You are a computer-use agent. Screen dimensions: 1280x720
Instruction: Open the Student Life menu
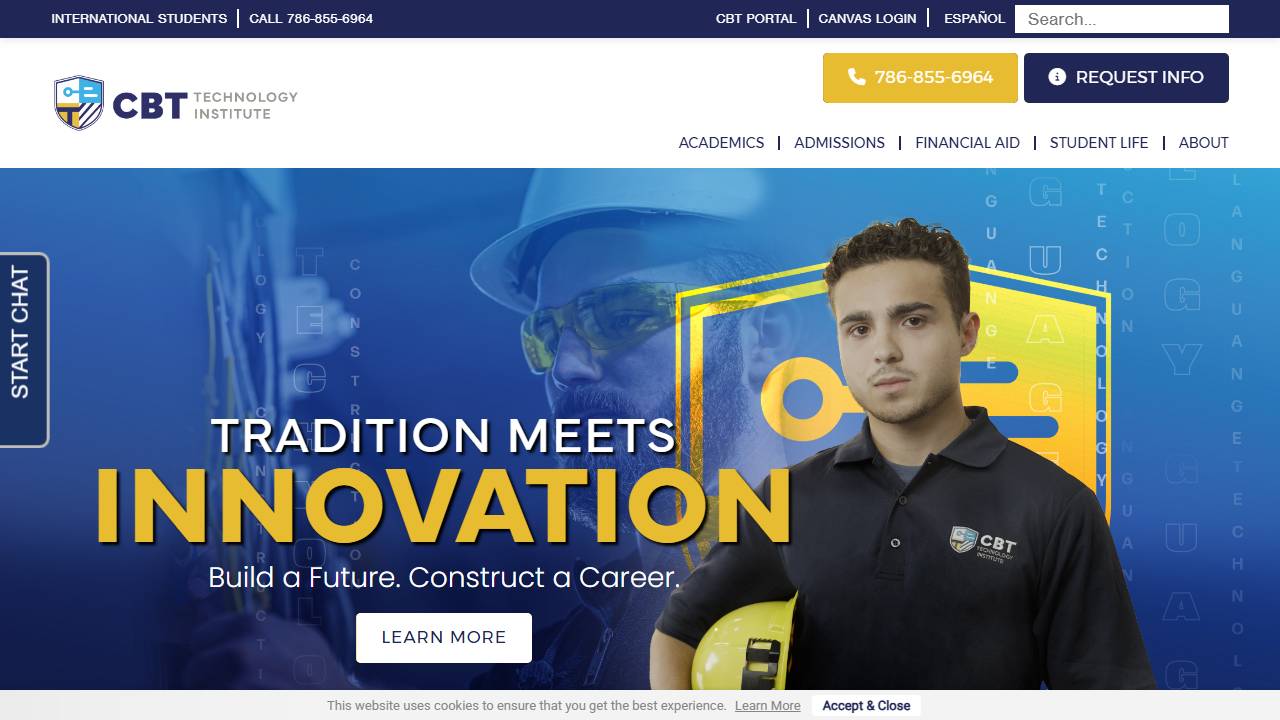[x=1099, y=143]
